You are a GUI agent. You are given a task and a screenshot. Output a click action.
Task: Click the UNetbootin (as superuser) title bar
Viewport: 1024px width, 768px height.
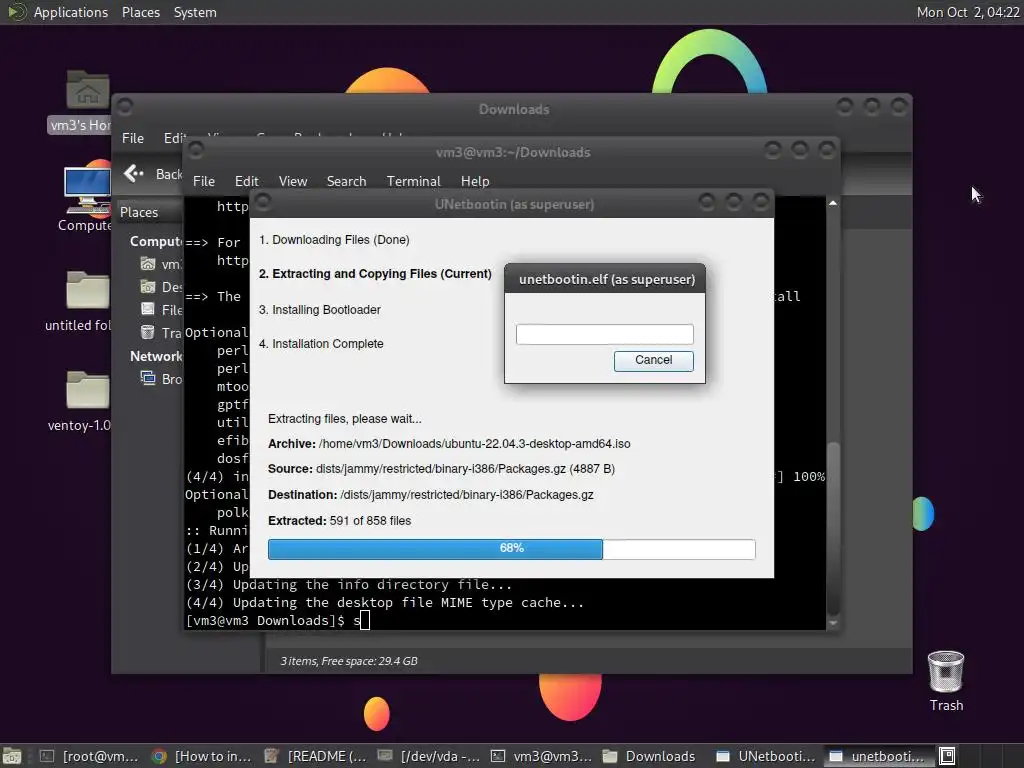[x=514, y=204]
